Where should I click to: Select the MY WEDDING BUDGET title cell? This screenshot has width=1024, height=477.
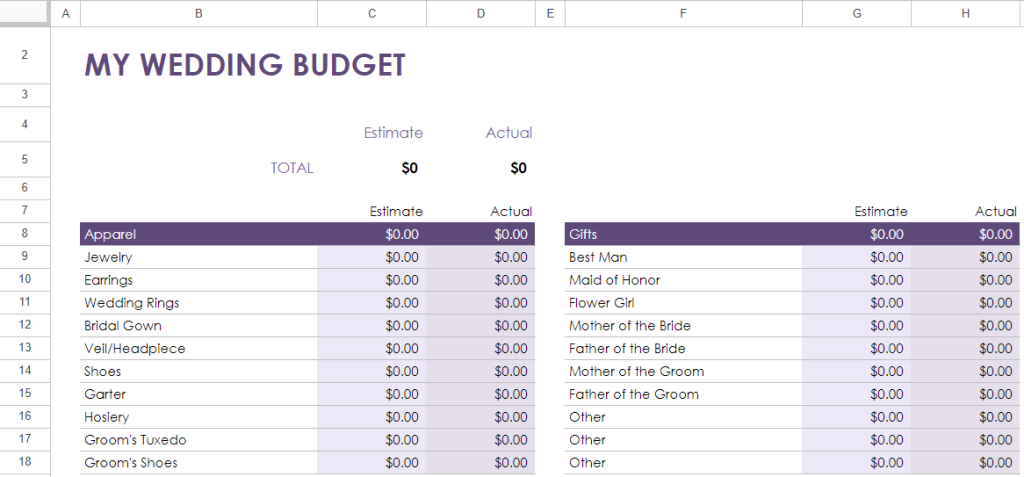[245, 65]
